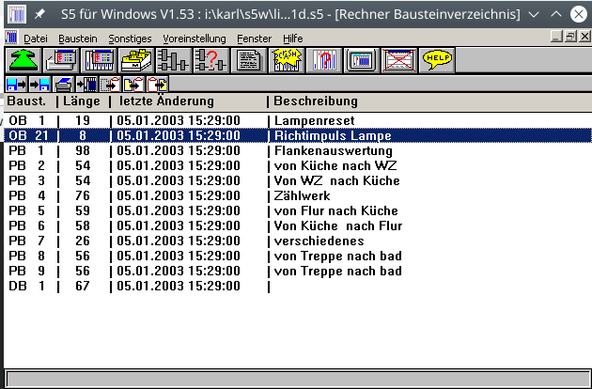Click the monitor screen toolbar icon

point(362,60)
